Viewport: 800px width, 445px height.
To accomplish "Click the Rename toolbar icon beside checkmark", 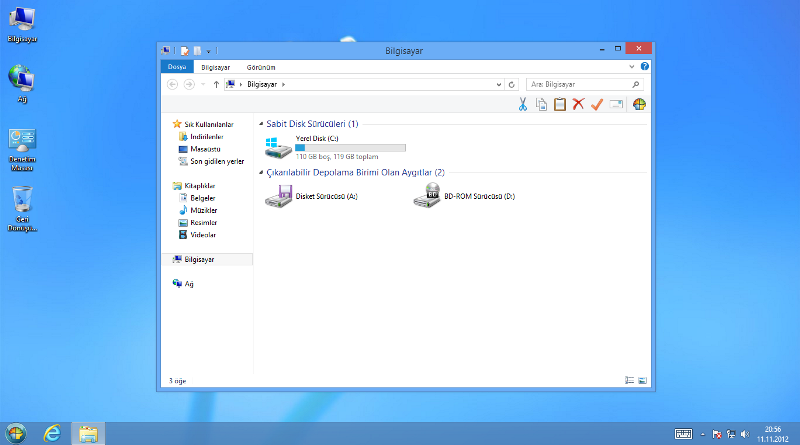I will click(616, 104).
